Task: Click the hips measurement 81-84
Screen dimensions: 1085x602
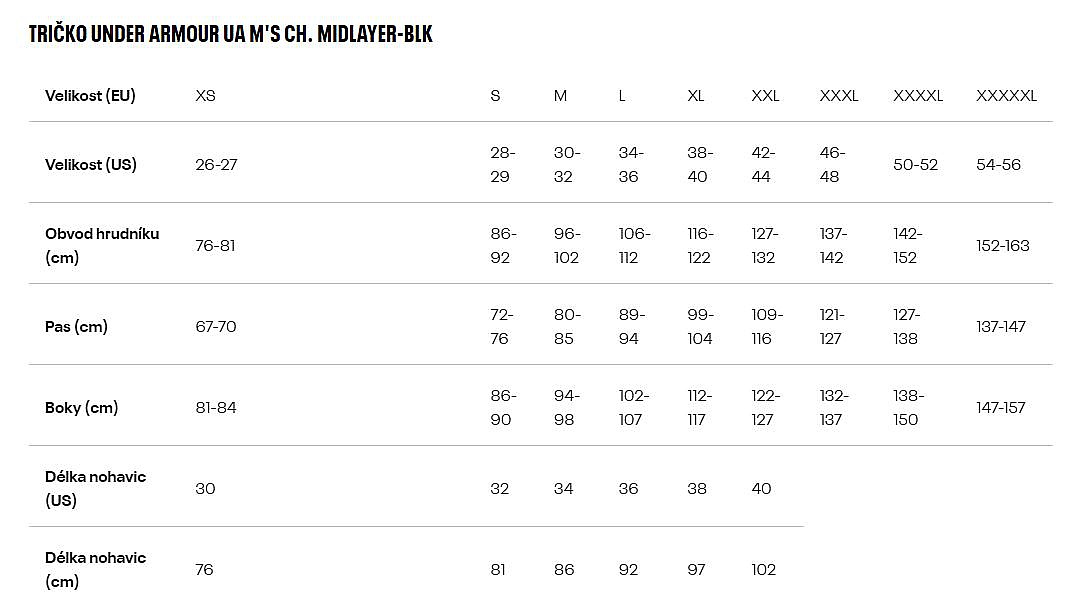Action: point(216,408)
